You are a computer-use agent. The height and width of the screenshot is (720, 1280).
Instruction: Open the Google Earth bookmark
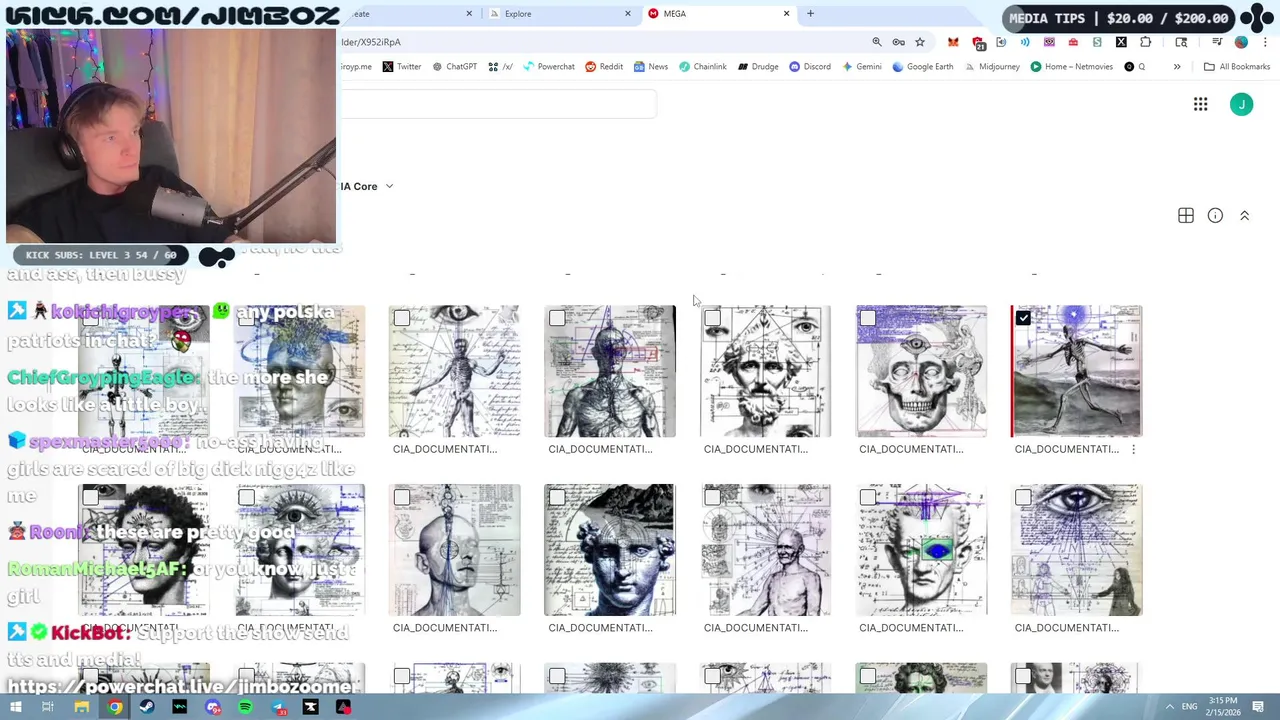click(923, 66)
